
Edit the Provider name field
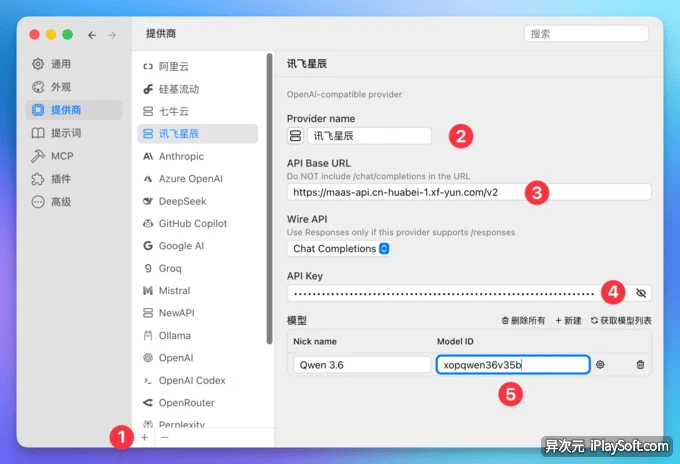[369, 136]
